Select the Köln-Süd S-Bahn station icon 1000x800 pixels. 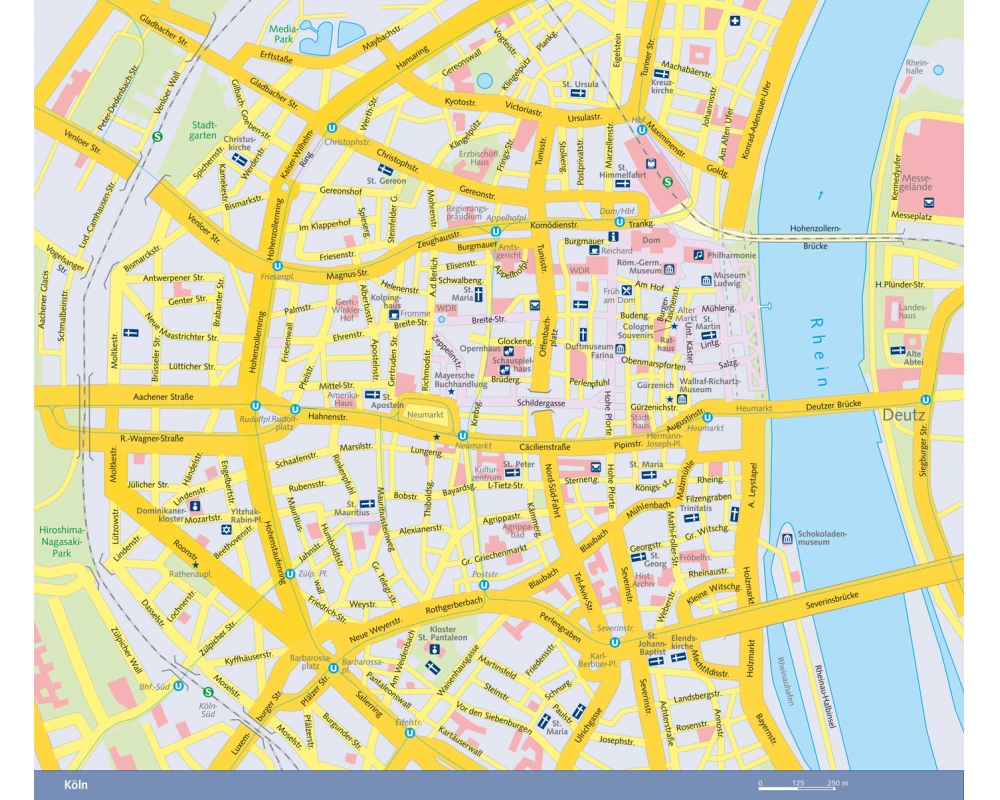tap(208, 691)
